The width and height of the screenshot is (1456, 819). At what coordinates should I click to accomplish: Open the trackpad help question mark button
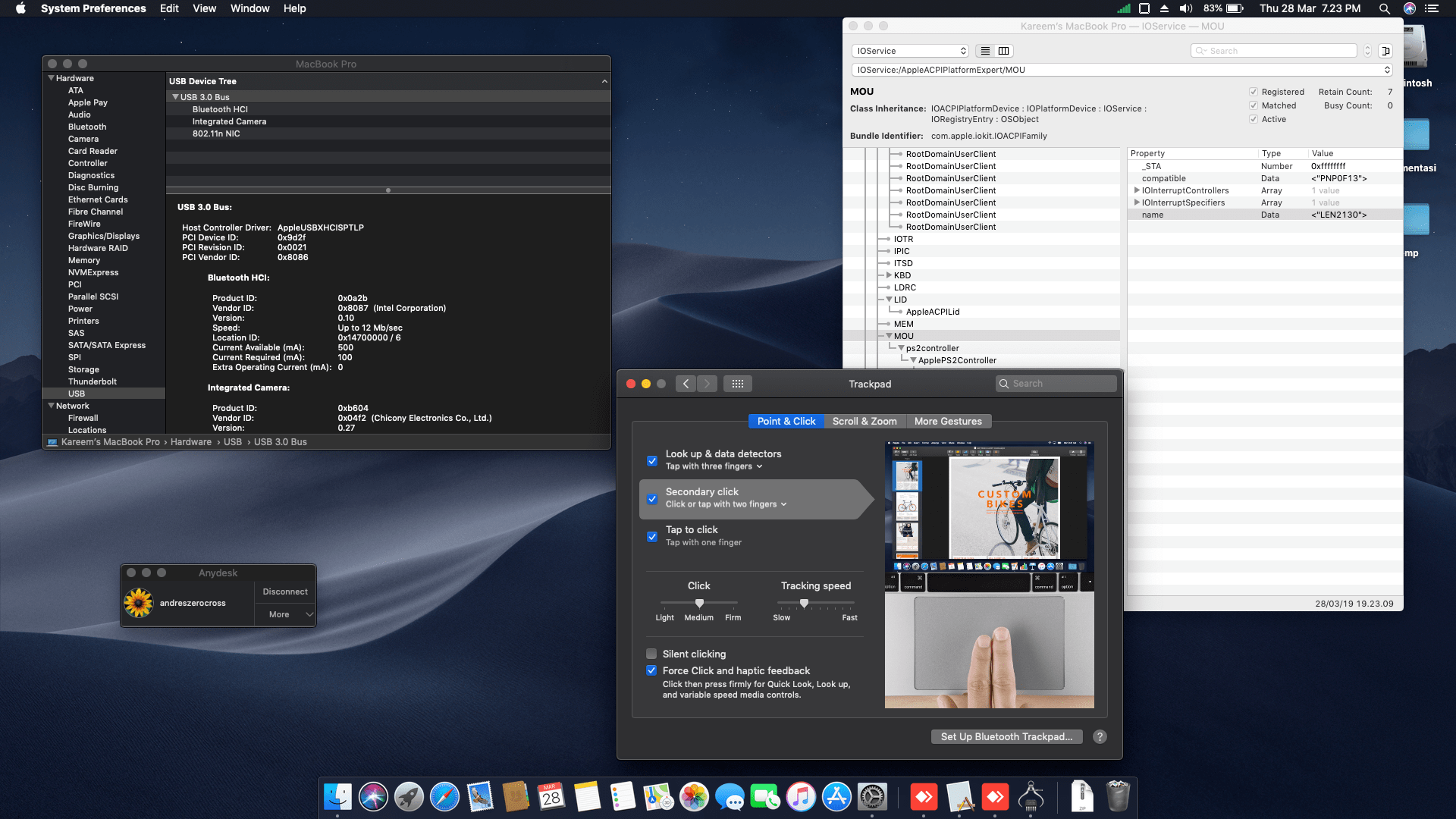click(1100, 736)
